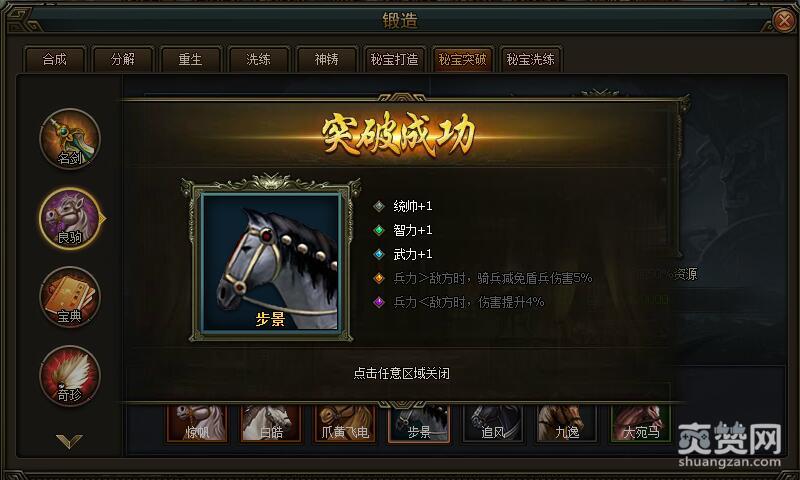Close the 锻造 forging window

point(783,21)
